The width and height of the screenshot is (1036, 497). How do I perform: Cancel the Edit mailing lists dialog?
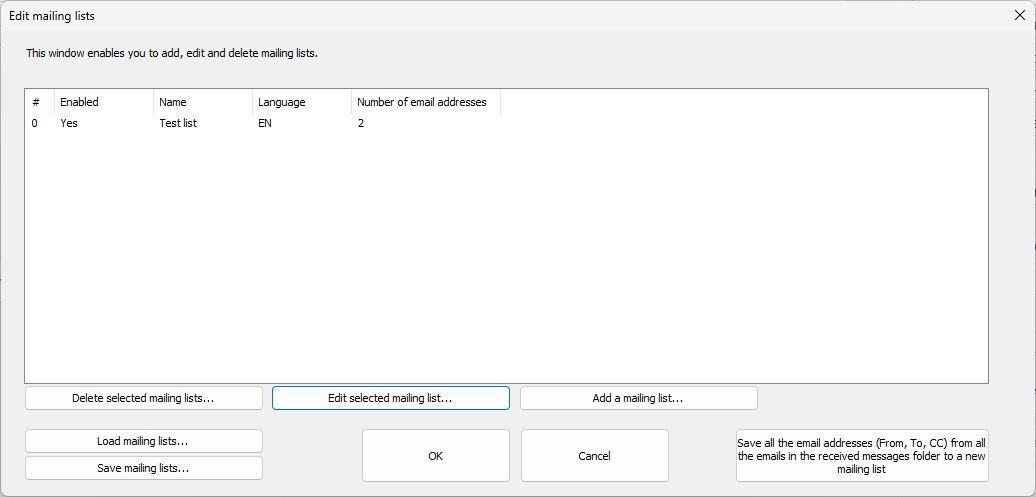(595, 456)
